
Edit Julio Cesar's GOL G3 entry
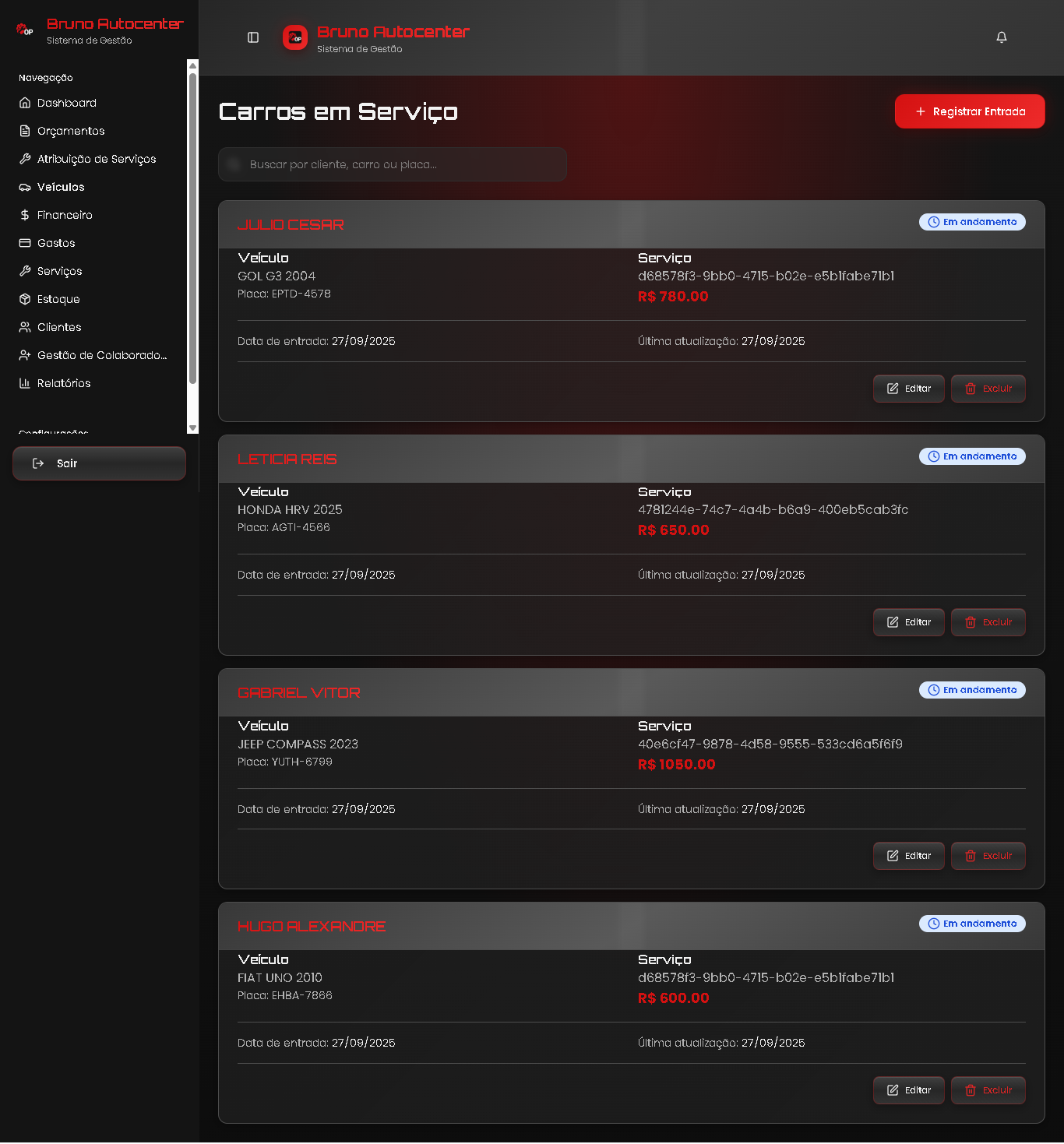(908, 389)
